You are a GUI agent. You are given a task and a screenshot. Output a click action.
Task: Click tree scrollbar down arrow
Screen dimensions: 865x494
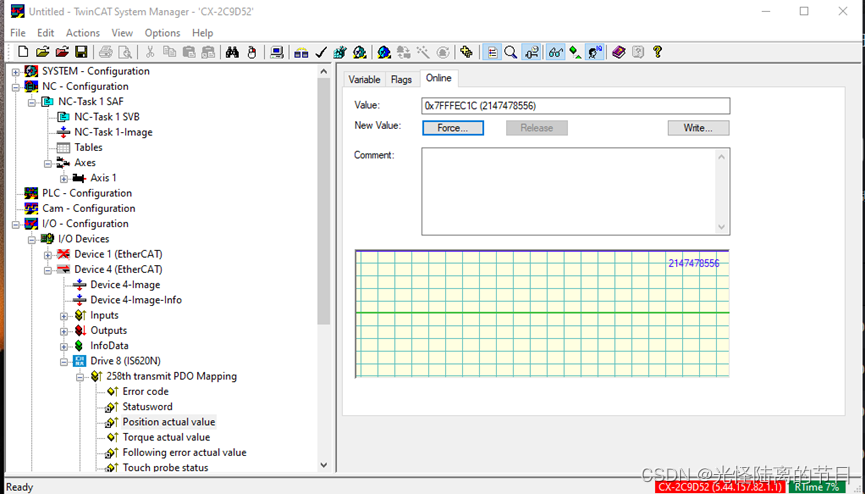click(324, 465)
